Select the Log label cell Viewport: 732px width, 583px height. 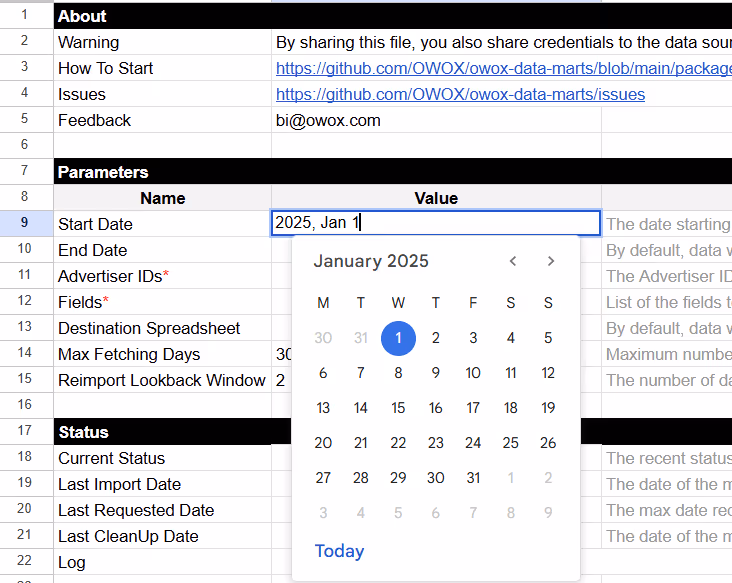click(x=162, y=562)
